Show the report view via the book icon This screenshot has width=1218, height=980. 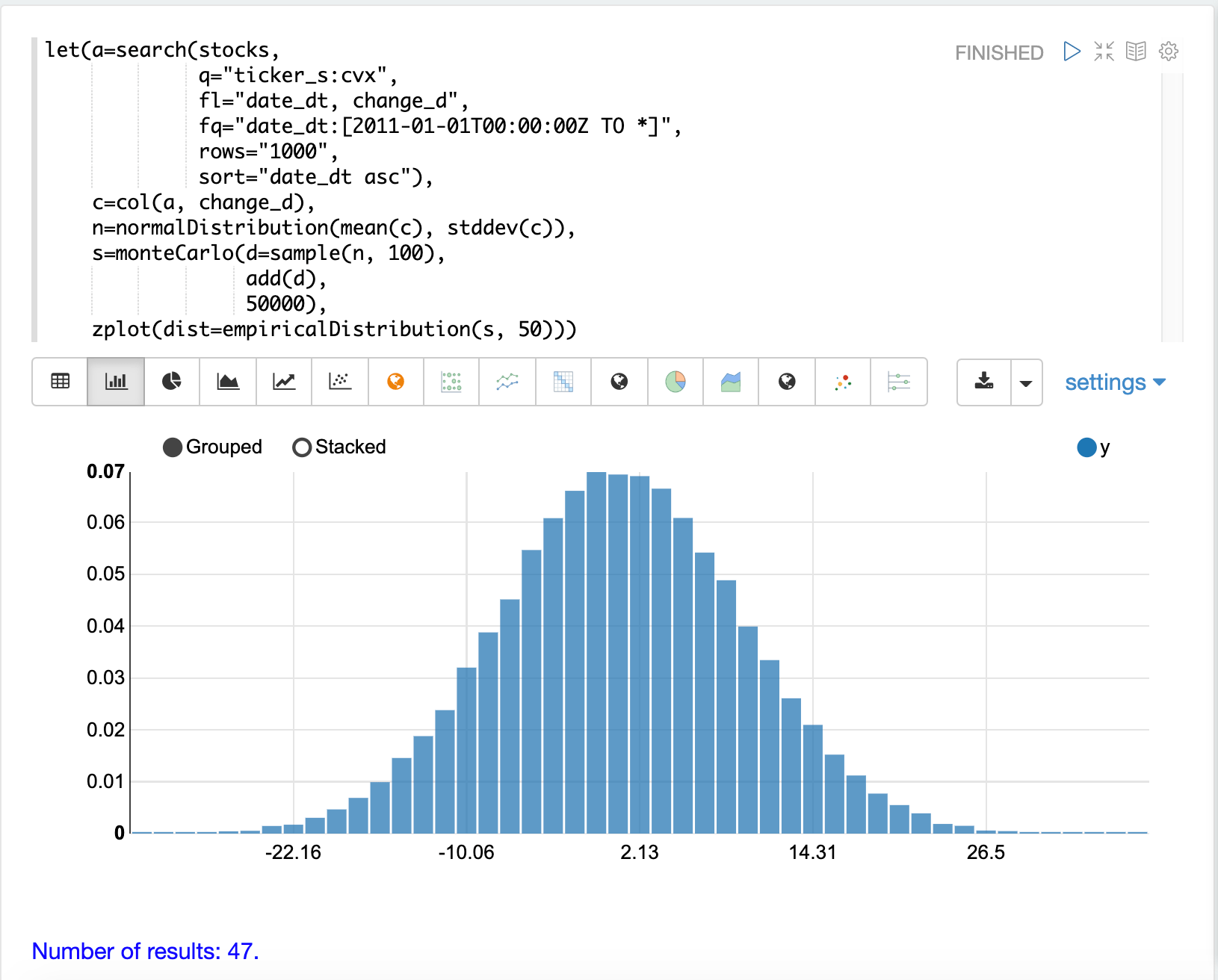[x=1136, y=52]
